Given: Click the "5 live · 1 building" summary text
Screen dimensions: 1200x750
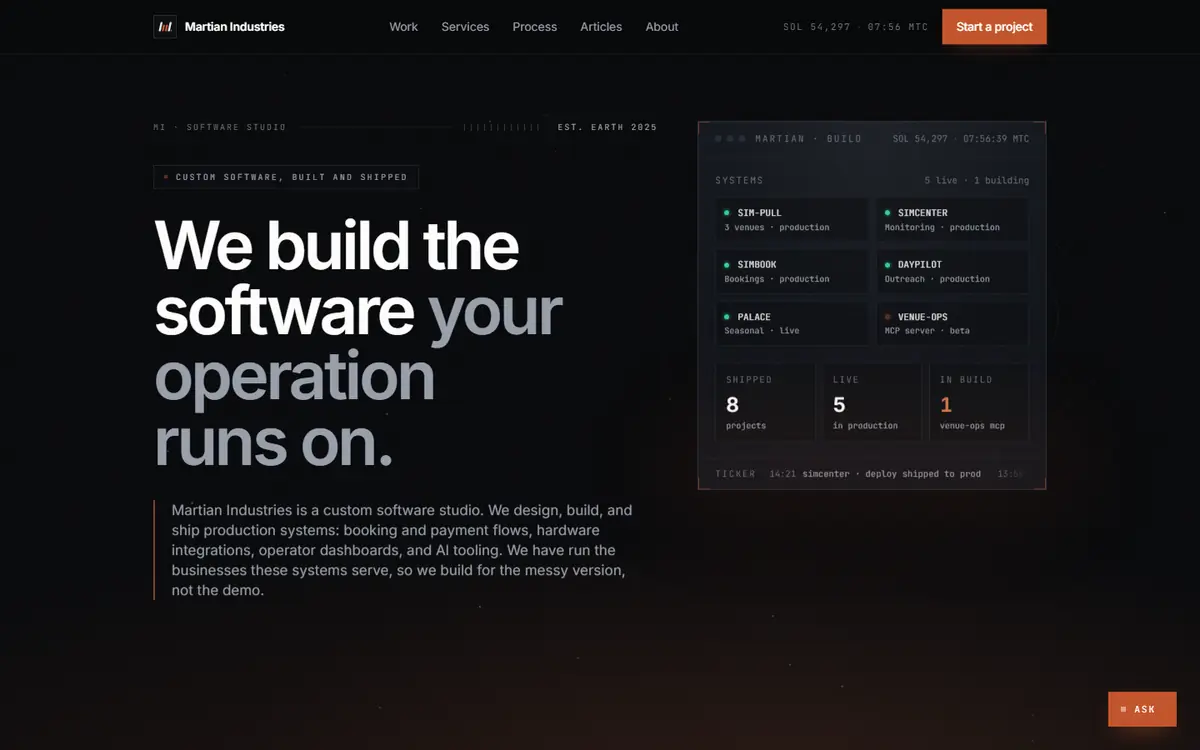Looking at the screenshot, I should 976,181.
